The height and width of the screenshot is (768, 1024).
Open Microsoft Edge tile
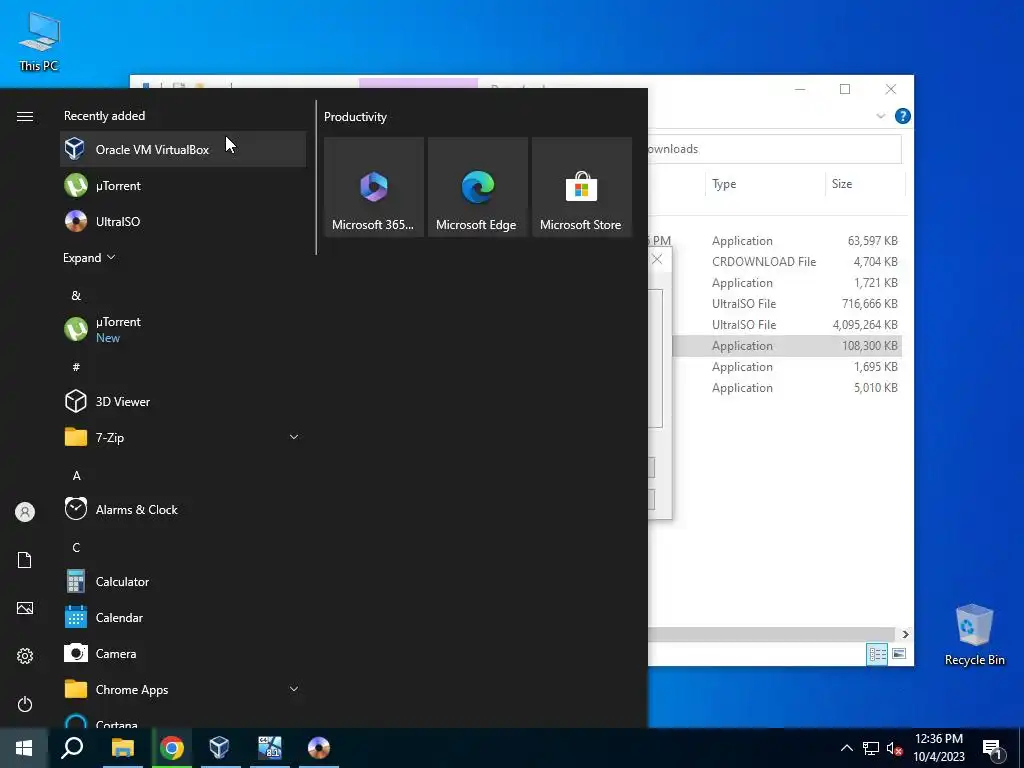[x=477, y=187]
